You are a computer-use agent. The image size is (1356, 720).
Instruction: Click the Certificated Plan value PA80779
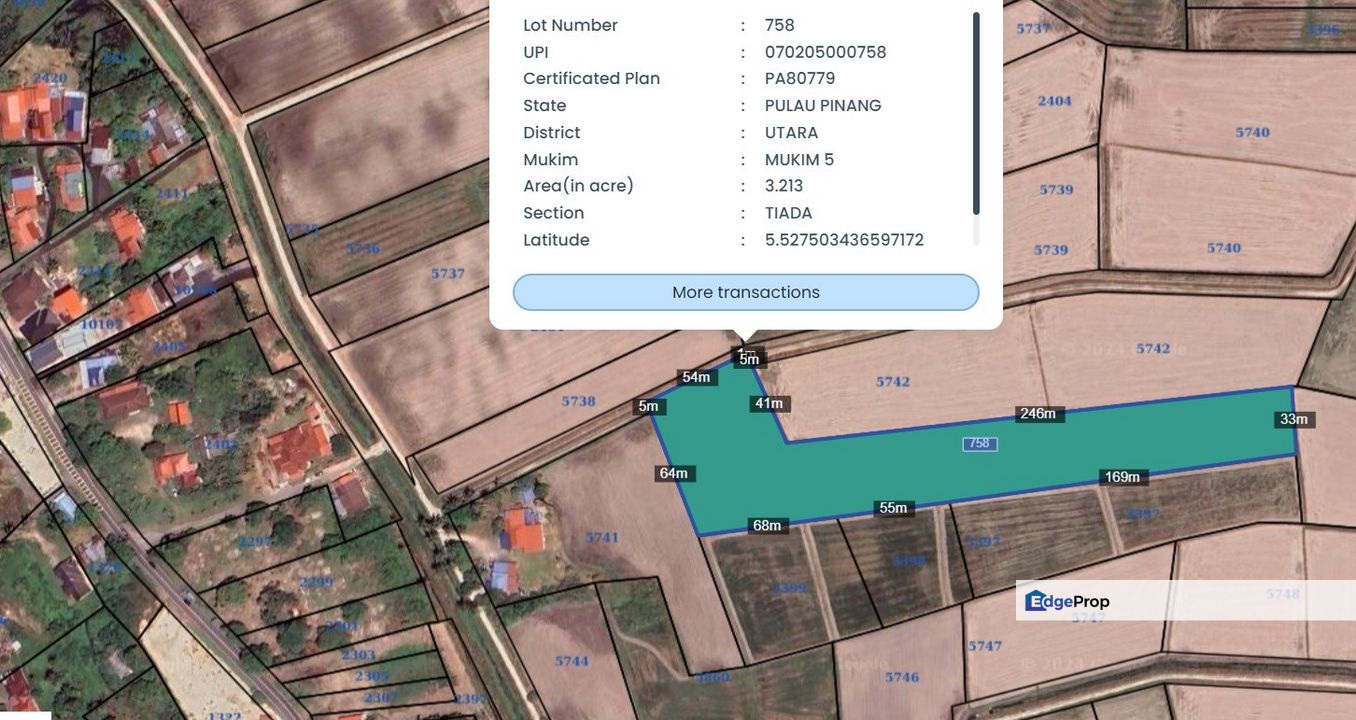(799, 78)
